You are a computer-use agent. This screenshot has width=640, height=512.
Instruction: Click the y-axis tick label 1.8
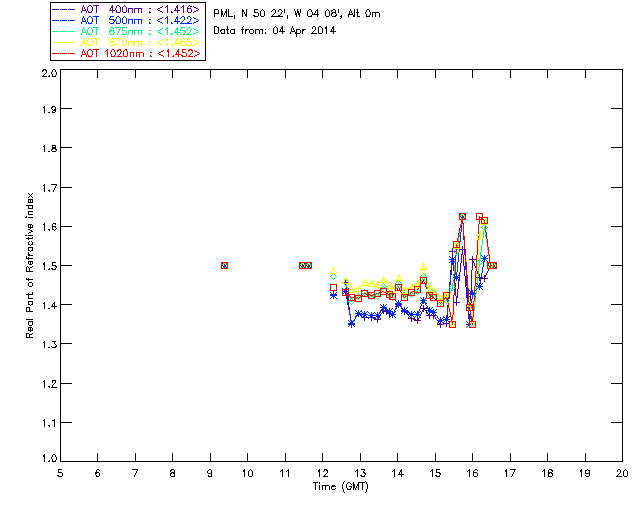pyautogui.click(x=49, y=148)
